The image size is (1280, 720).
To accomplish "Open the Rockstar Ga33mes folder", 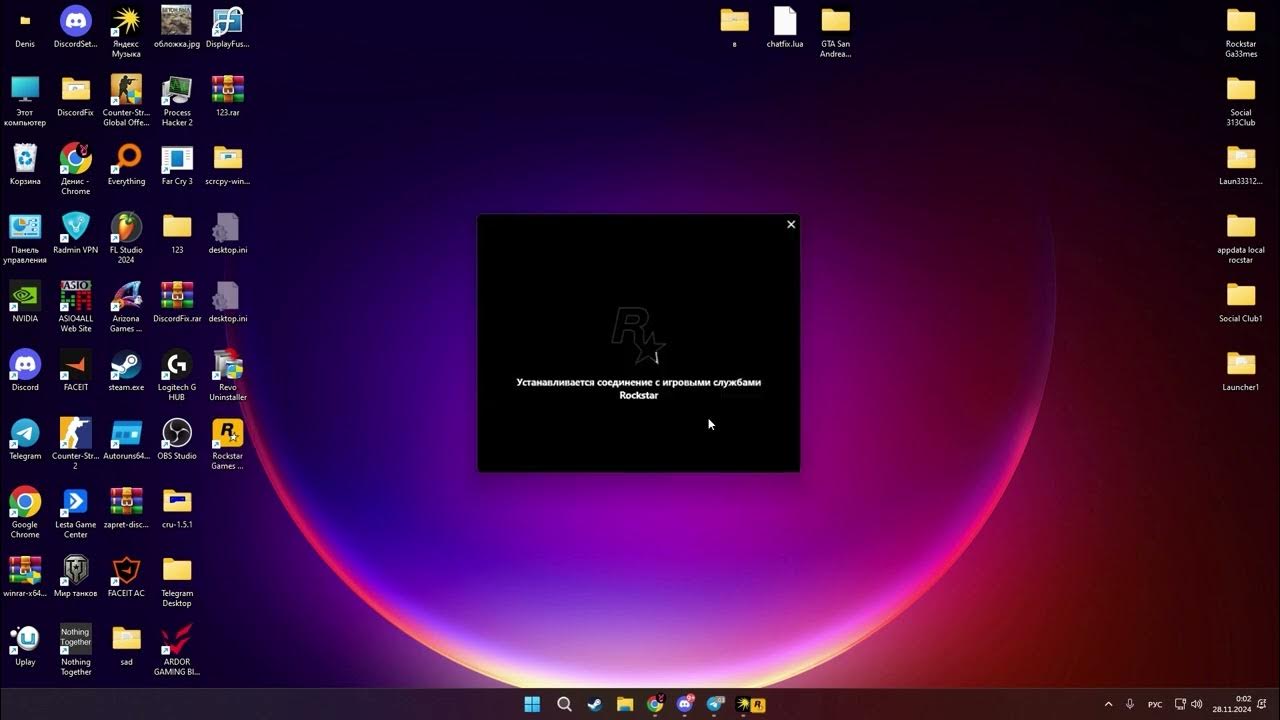I will (x=1241, y=32).
